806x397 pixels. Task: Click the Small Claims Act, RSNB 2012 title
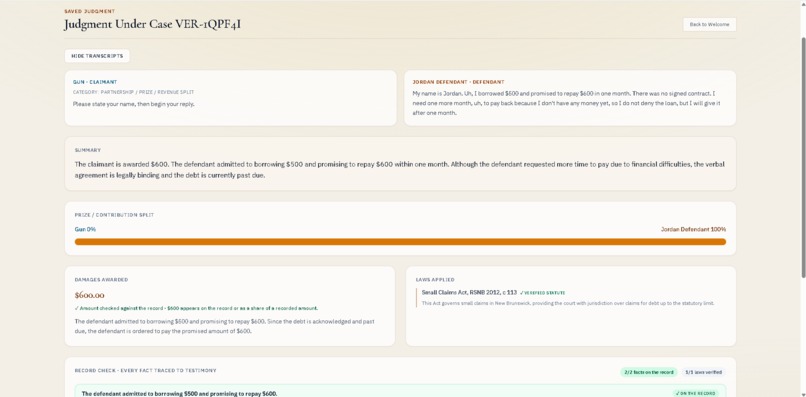469,292
